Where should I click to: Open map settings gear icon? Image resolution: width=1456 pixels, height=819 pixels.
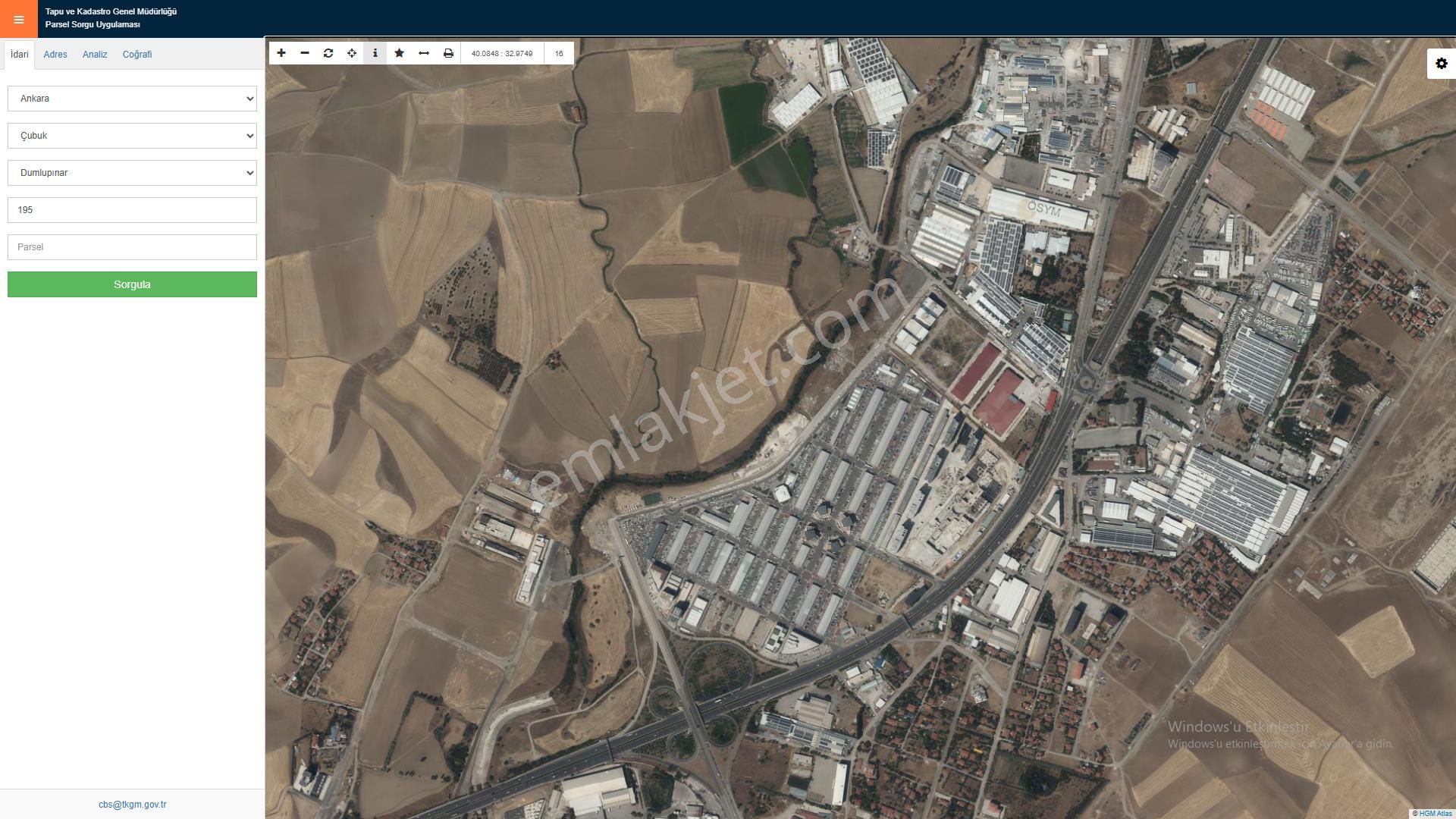1442,64
